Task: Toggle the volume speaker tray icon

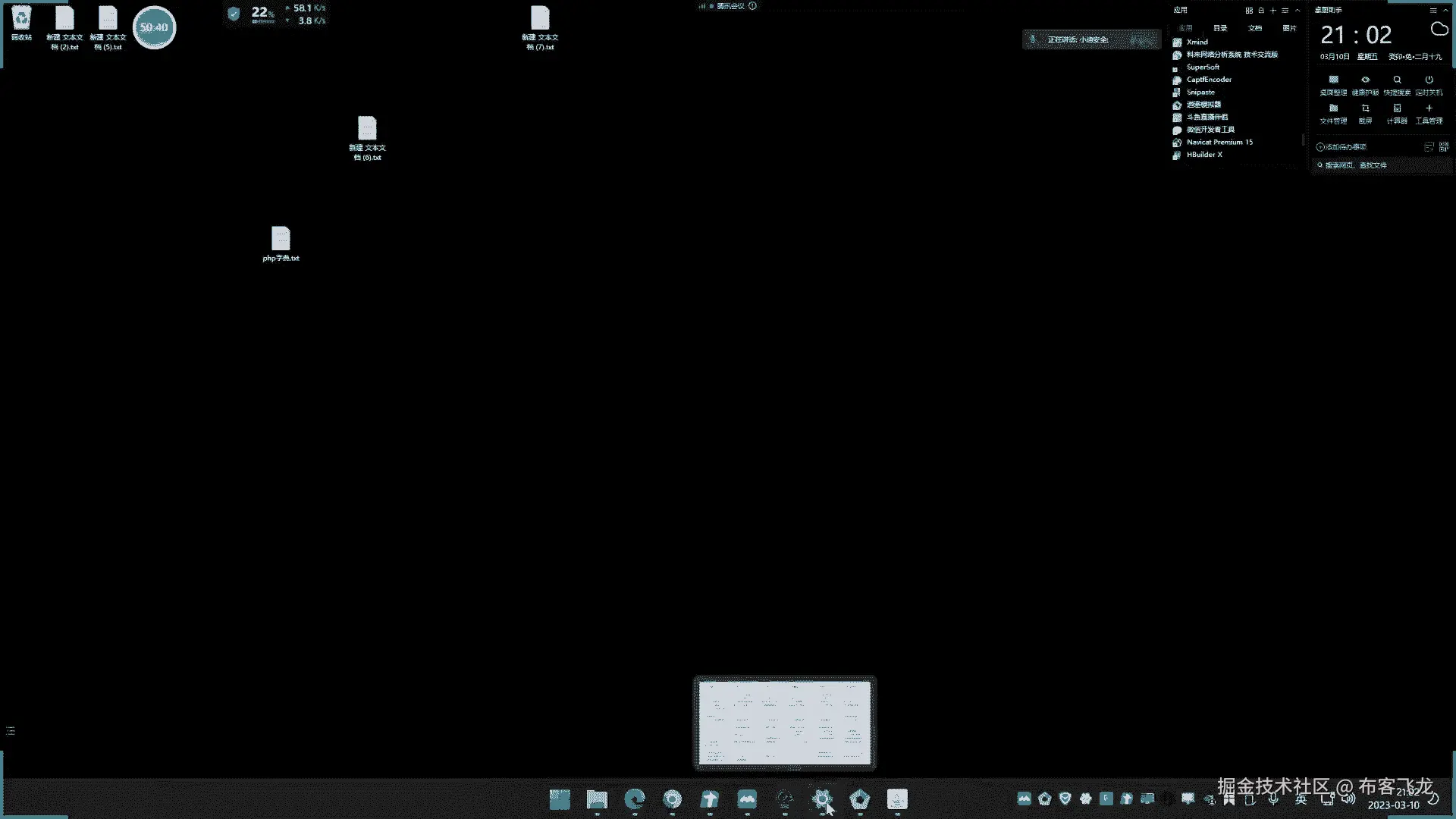Action: pyautogui.click(x=1348, y=799)
